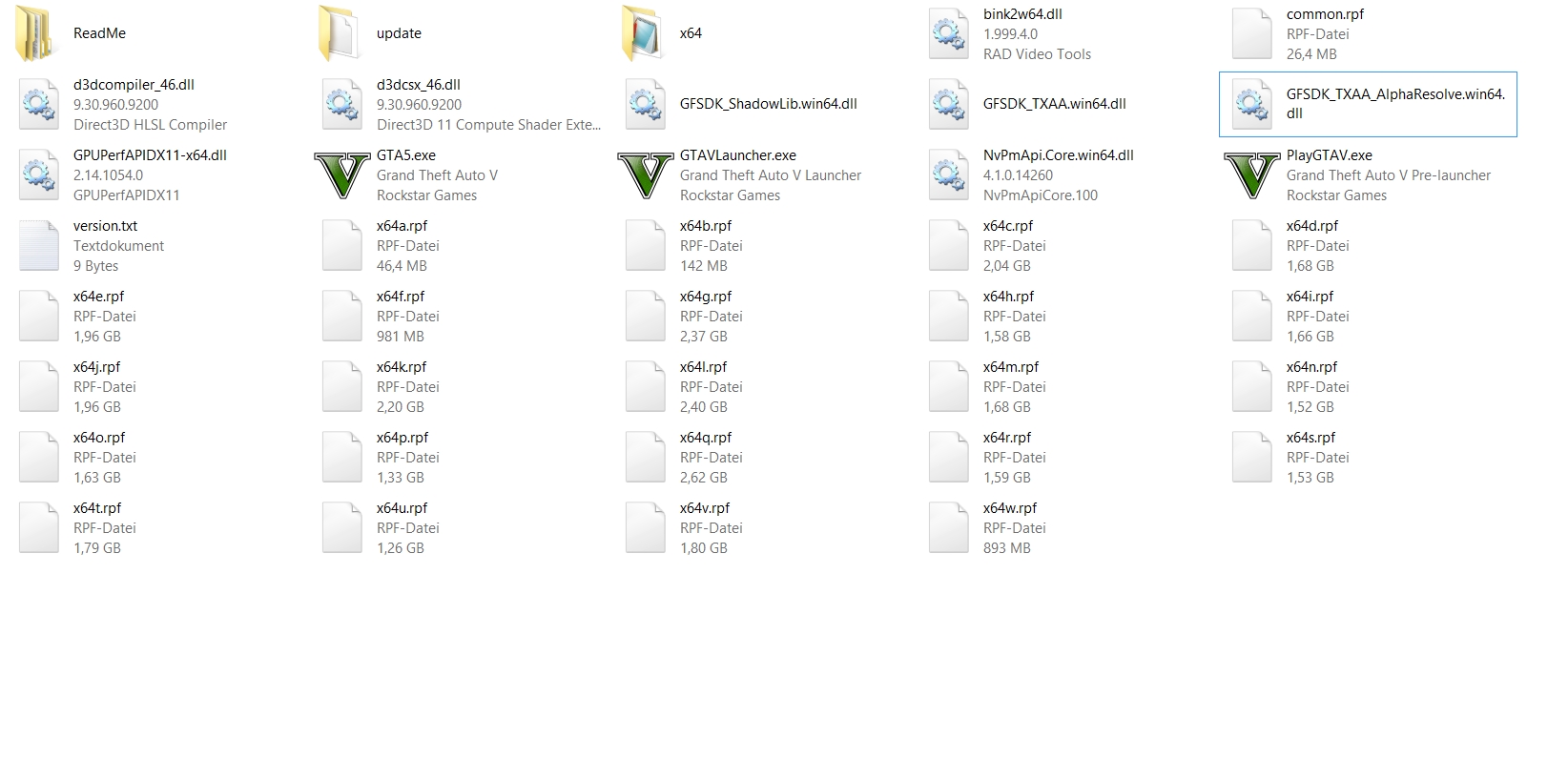Click the size text 2,04 GB
Screen dimensions: 1568x759
(1007, 266)
